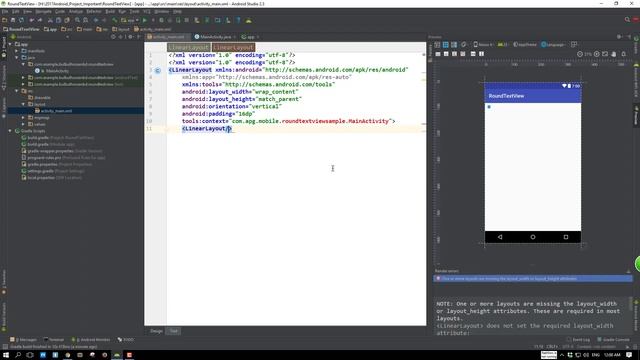The image size is (640, 360).
Task: Select settings.gradle file
Action: tap(52, 171)
